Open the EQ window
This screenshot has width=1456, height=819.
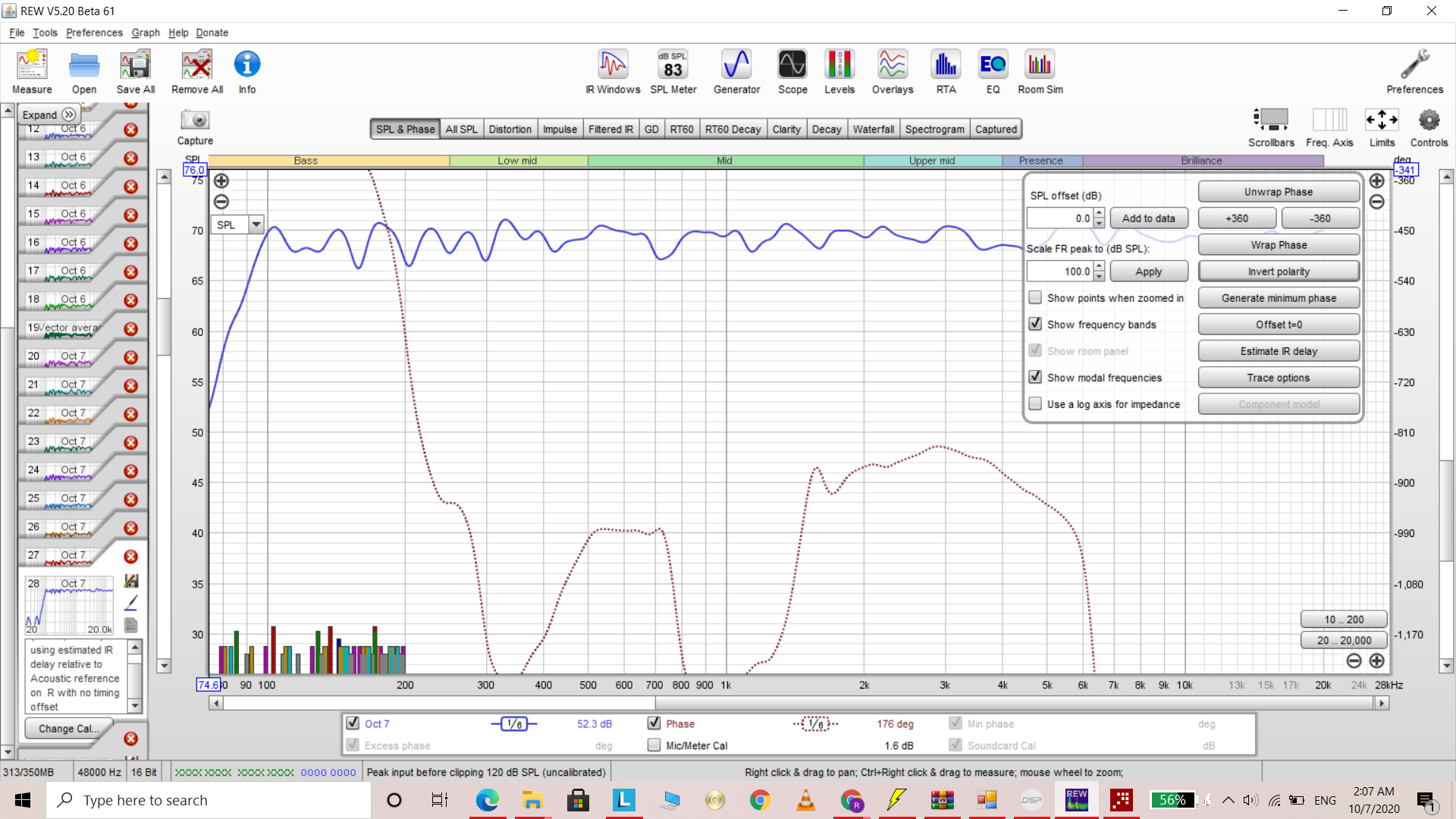point(993,72)
